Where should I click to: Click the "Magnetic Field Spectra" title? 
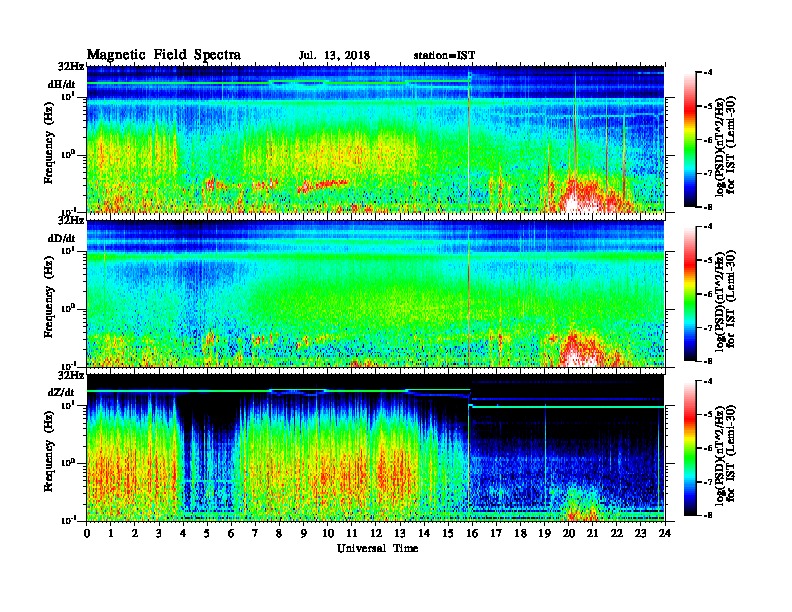click(164, 55)
